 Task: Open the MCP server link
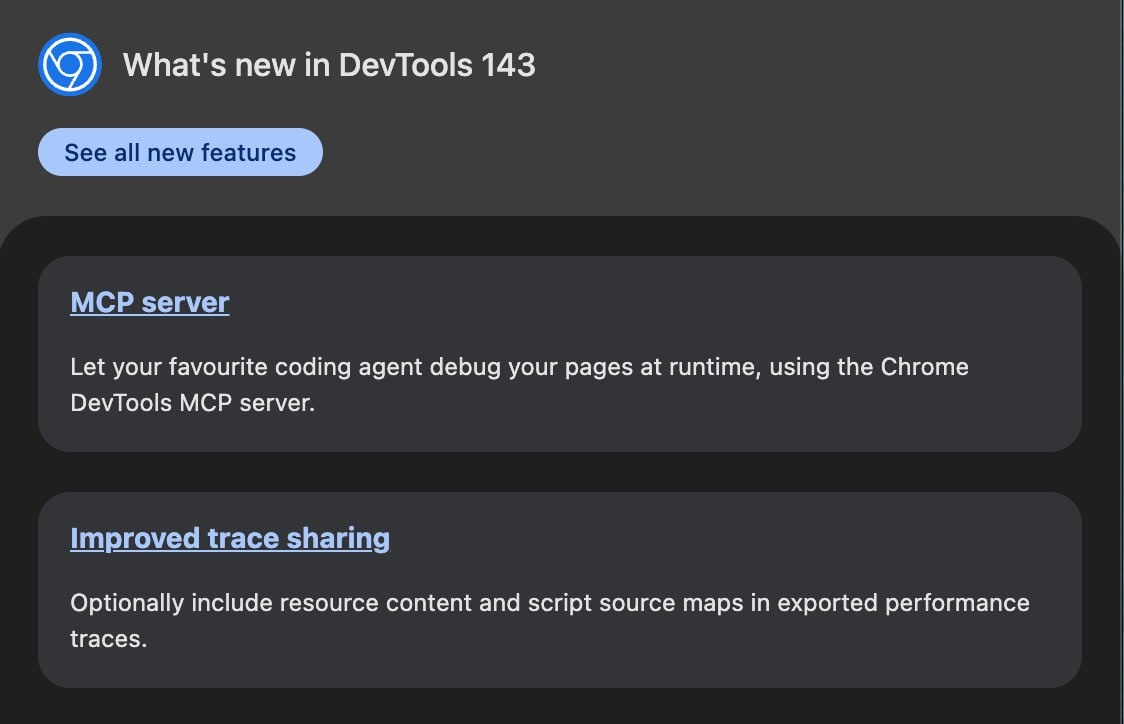click(x=150, y=302)
